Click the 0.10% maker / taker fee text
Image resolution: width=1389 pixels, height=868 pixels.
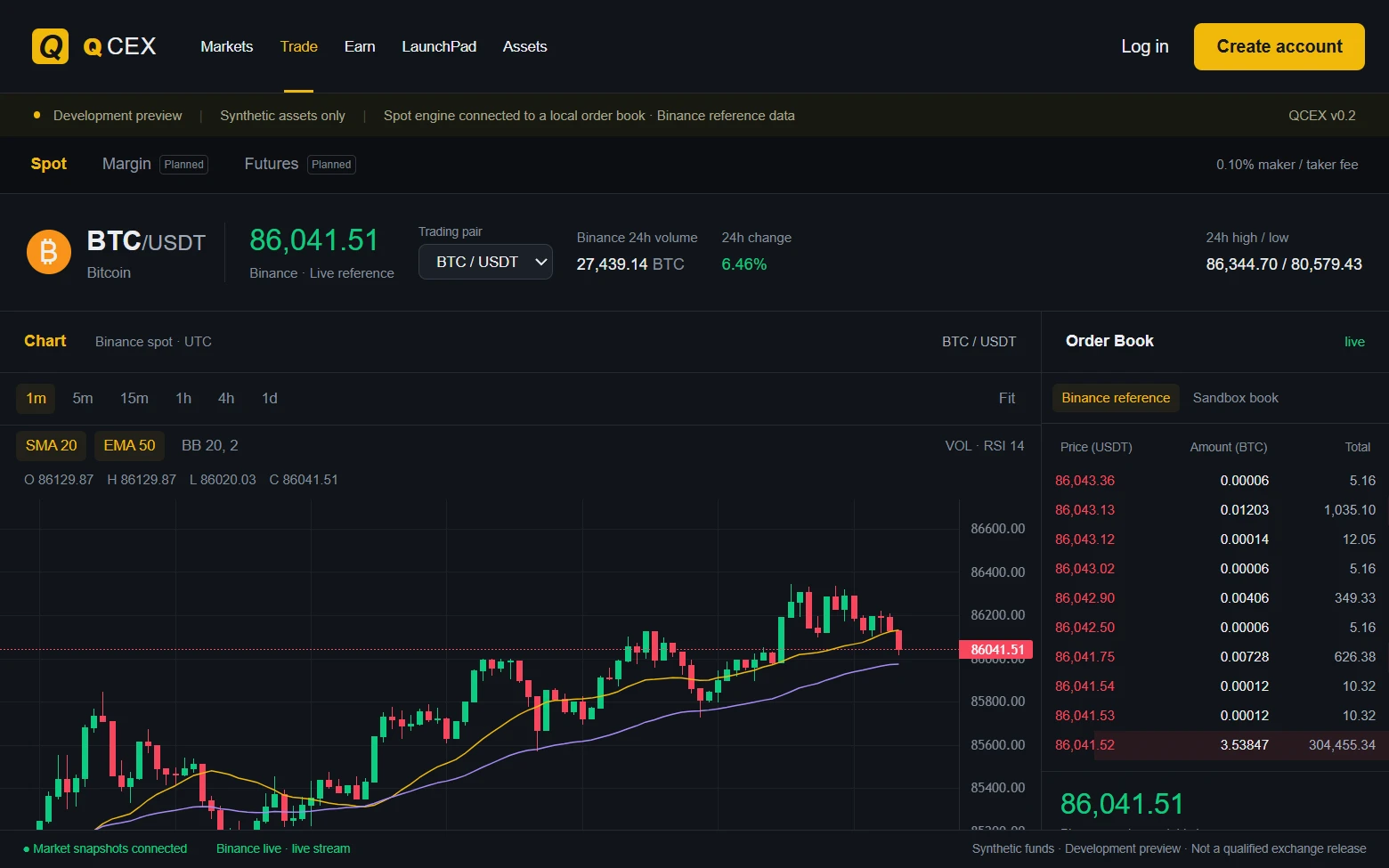tap(1287, 165)
